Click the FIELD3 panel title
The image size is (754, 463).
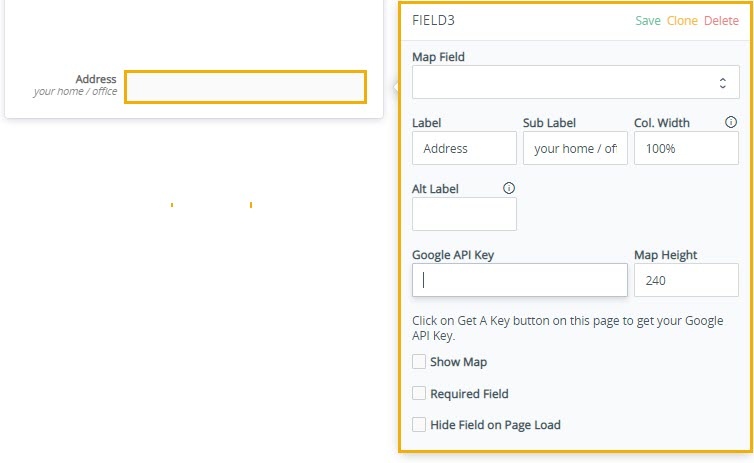[433, 20]
